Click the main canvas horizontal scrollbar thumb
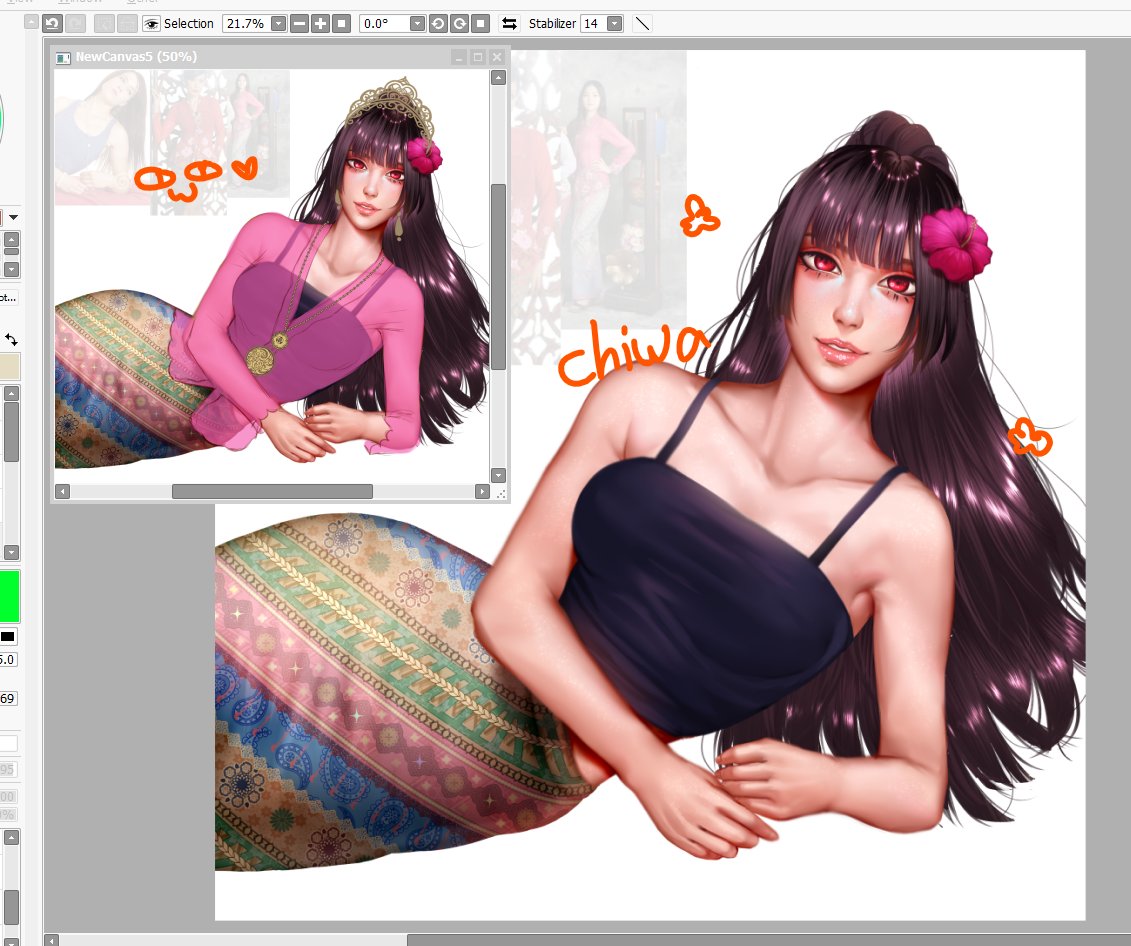The width and height of the screenshot is (1131, 946). [x=769, y=940]
